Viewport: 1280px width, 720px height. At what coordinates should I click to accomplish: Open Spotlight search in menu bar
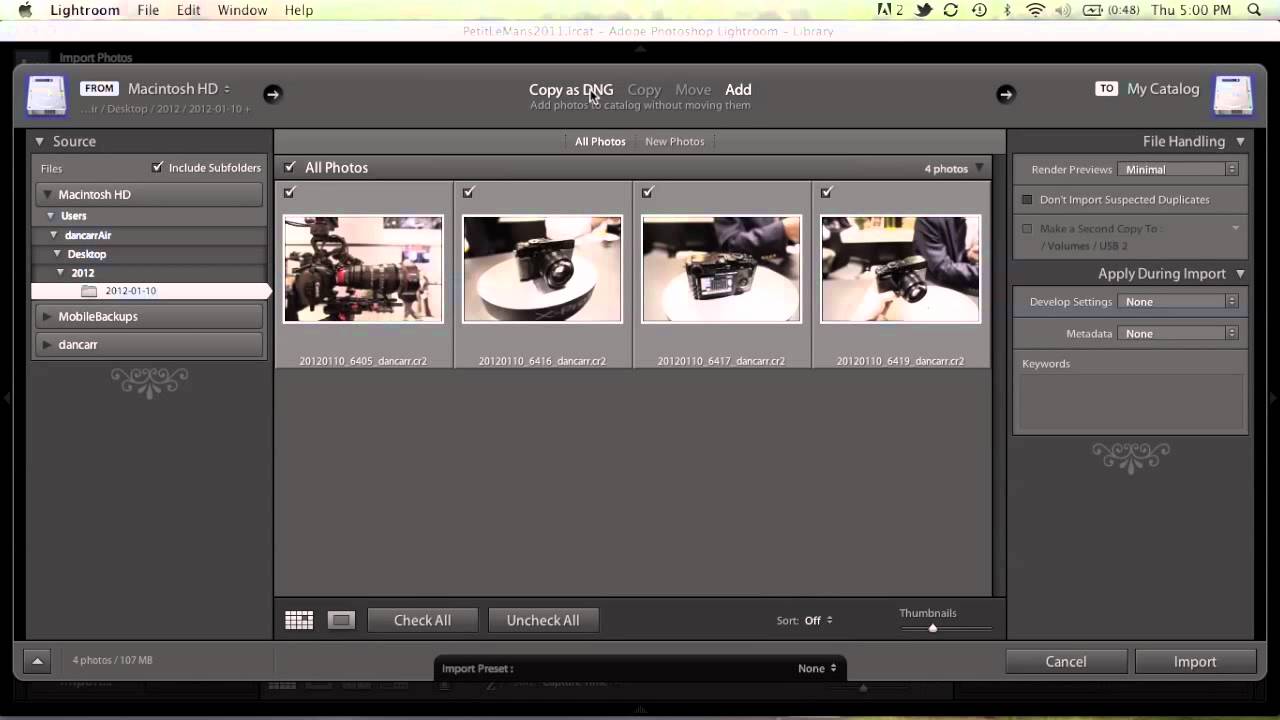pyautogui.click(x=1255, y=10)
